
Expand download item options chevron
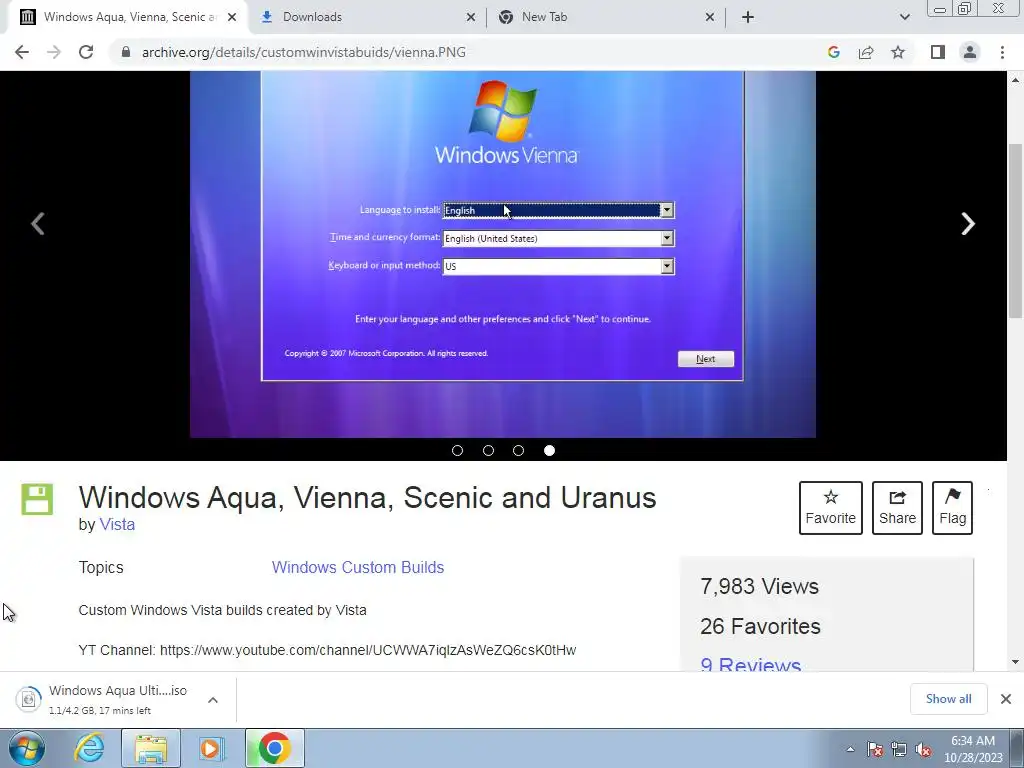tap(213, 699)
